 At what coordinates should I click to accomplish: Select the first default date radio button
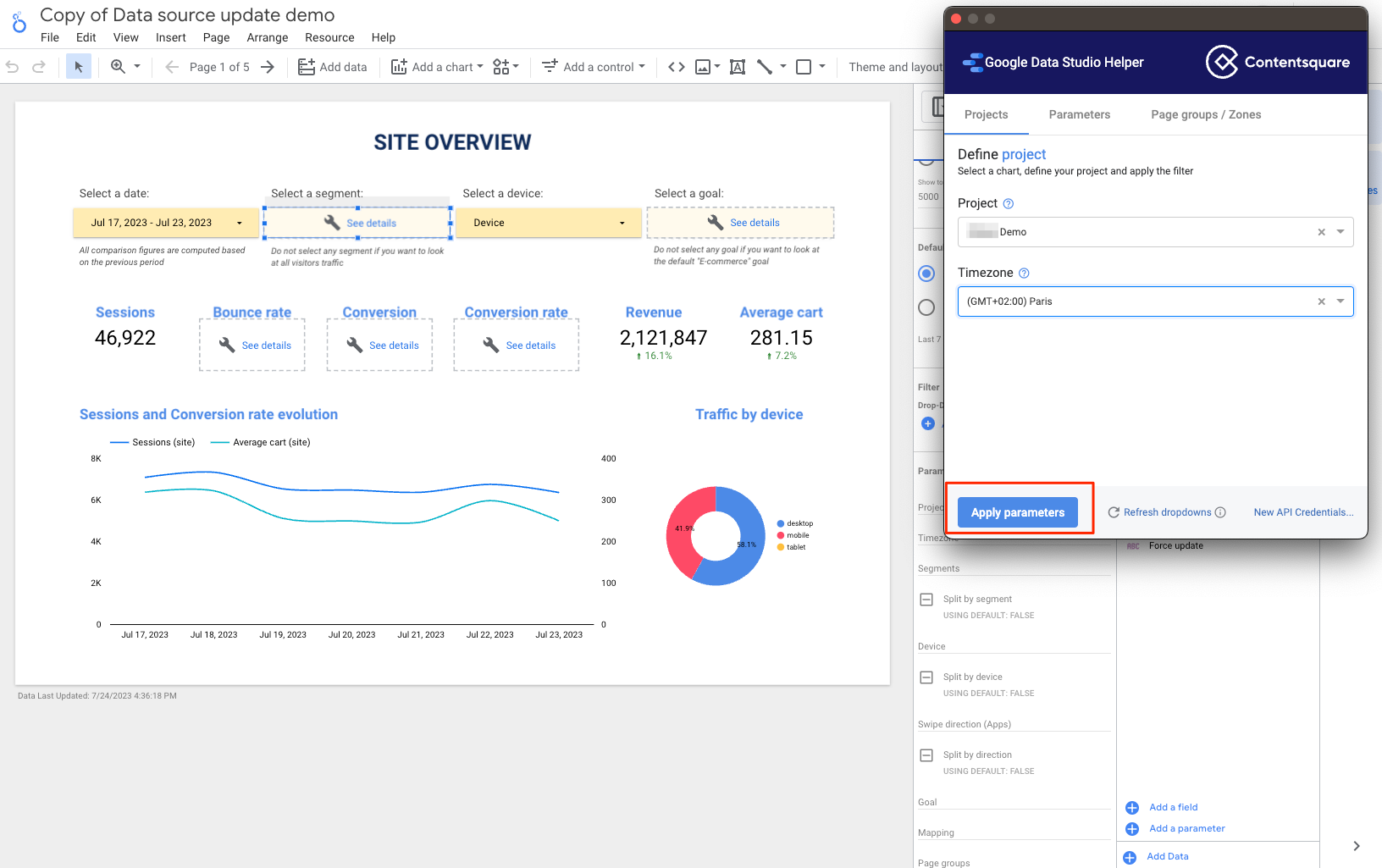pyautogui.click(x=926, y=274)
